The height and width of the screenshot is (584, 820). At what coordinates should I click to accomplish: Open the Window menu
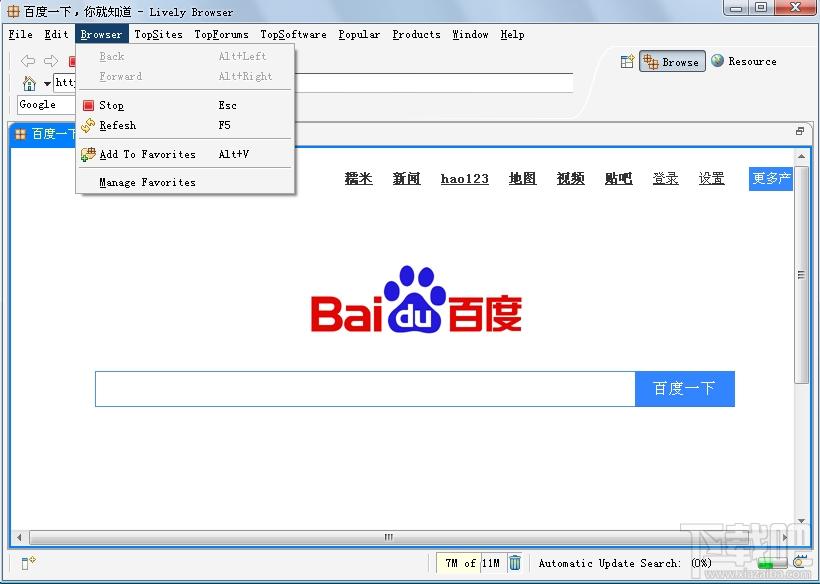point(470,35)
